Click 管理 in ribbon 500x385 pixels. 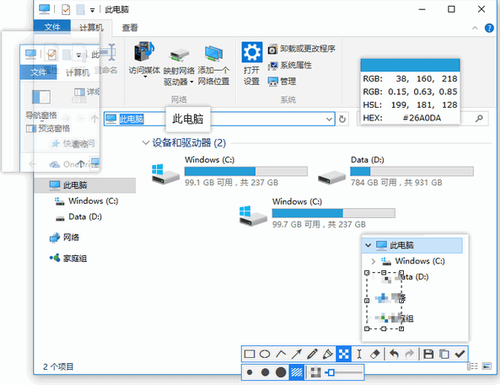coord(282,81)
